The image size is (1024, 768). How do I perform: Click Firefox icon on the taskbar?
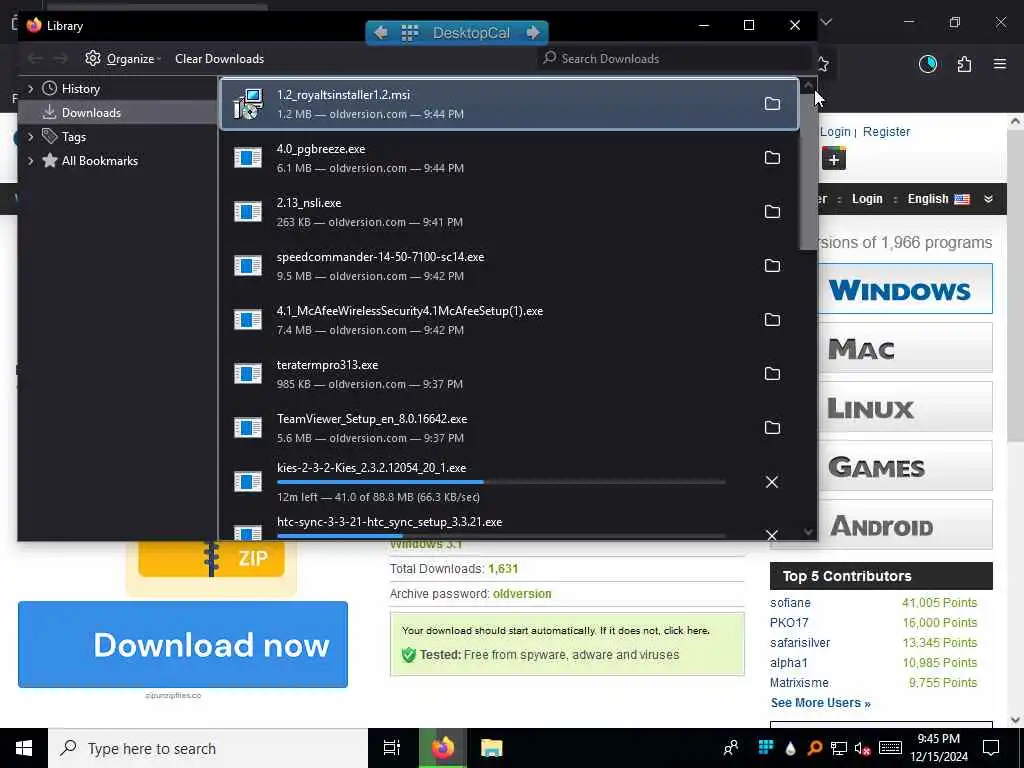442,748
